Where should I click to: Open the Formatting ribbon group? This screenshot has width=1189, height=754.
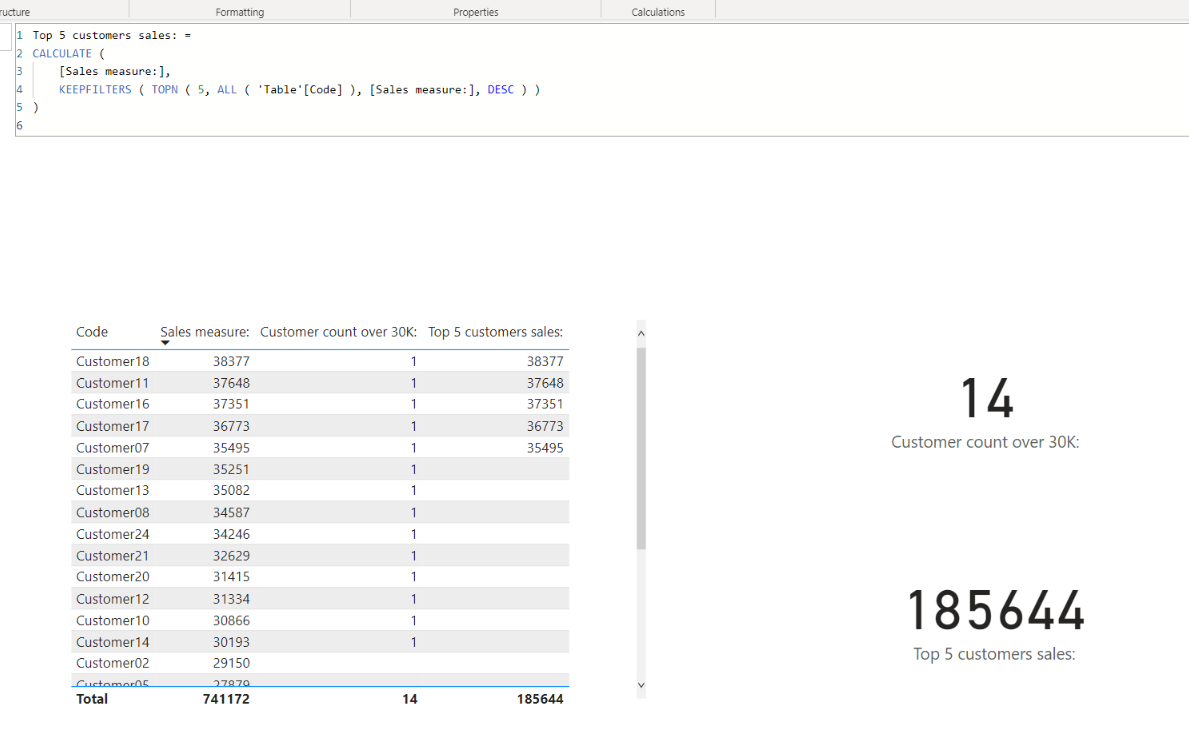click(240, 12)
